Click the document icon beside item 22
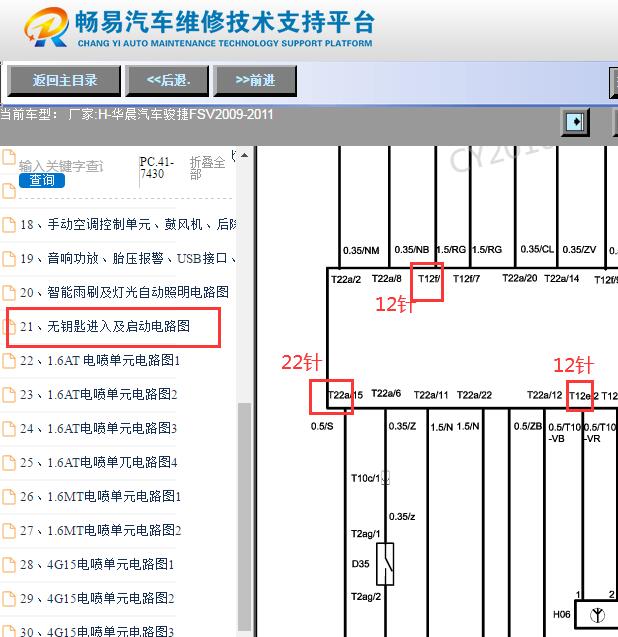Viewport: 618px width, 637px height. (x=9, y=360)
